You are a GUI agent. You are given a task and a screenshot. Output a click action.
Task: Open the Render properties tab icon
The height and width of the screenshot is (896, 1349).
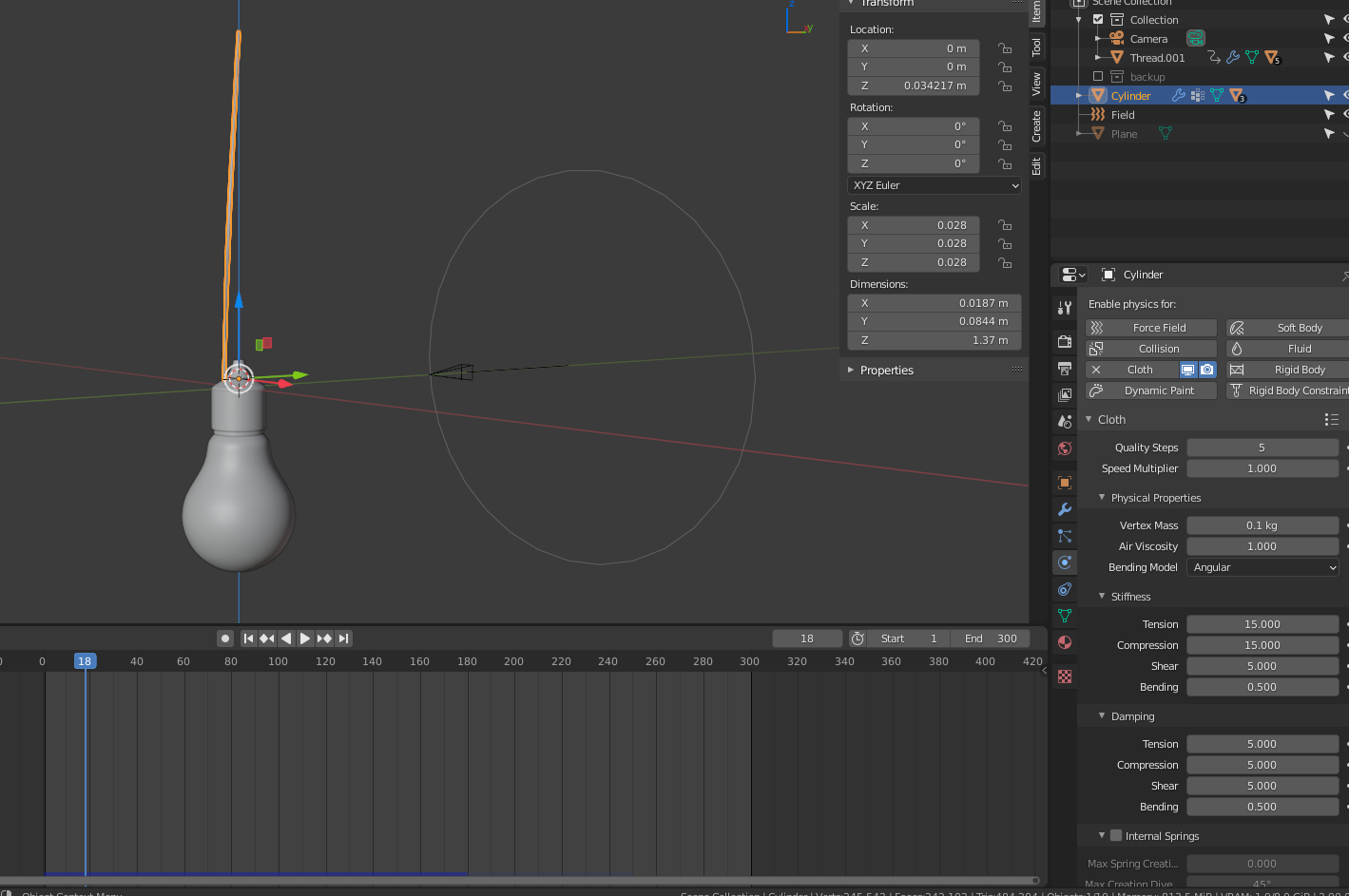[x=1065, y=341]
